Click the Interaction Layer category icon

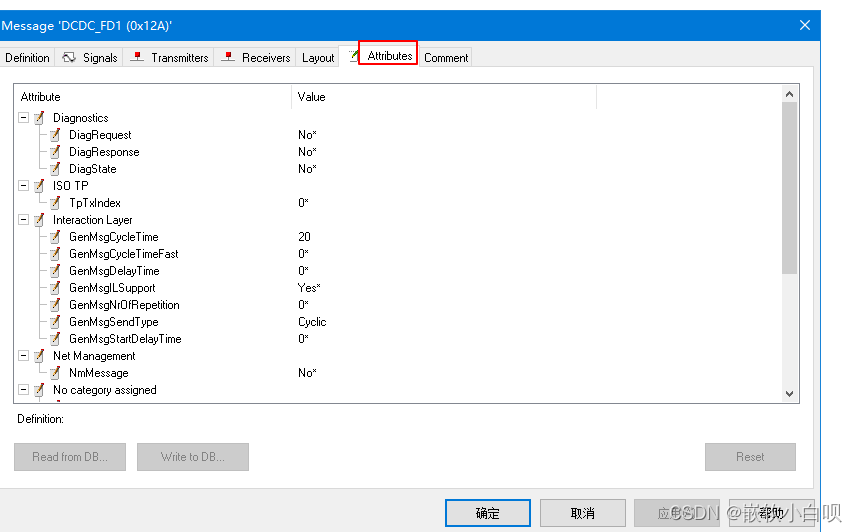pos(39,220)
